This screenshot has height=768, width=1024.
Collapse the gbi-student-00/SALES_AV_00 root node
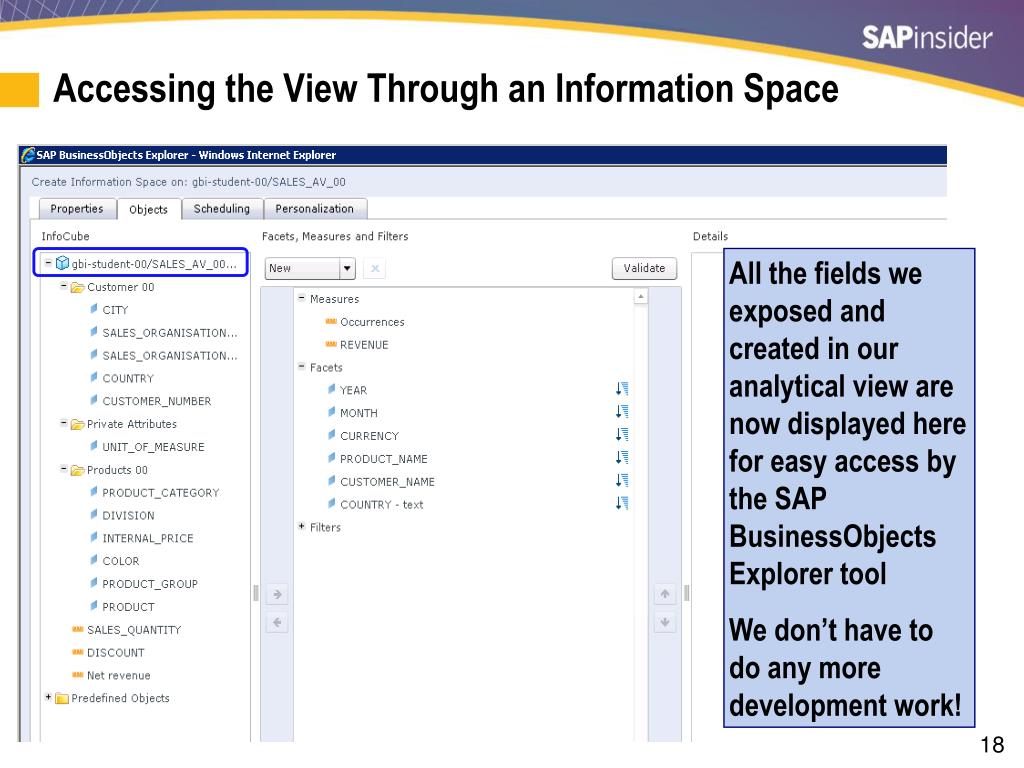click(x=48, y=263)
